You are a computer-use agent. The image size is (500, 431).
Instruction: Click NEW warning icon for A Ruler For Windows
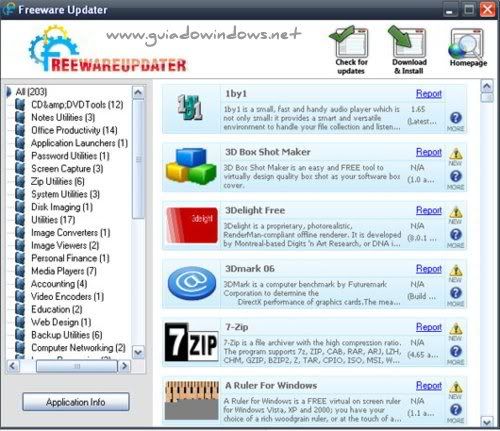pyautogui.click(x=456, y=390)
